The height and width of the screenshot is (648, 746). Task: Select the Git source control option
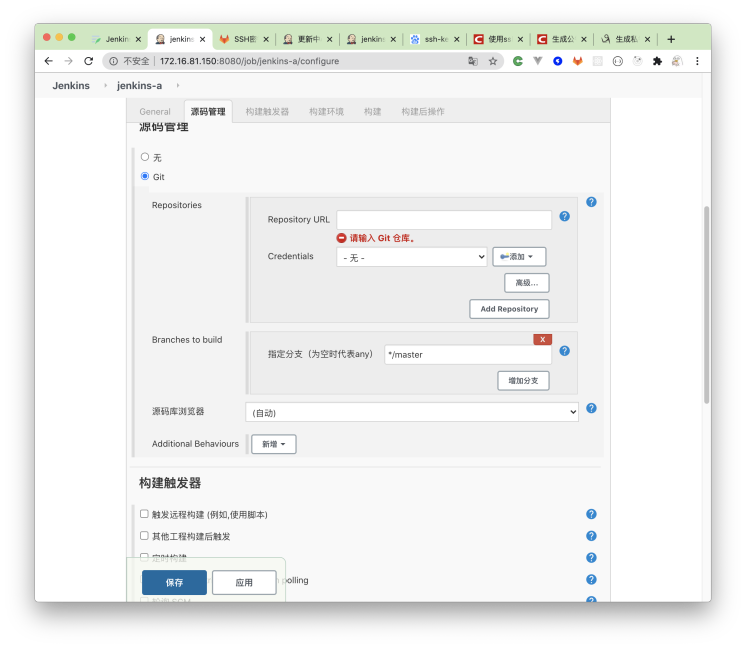(145, 176)
